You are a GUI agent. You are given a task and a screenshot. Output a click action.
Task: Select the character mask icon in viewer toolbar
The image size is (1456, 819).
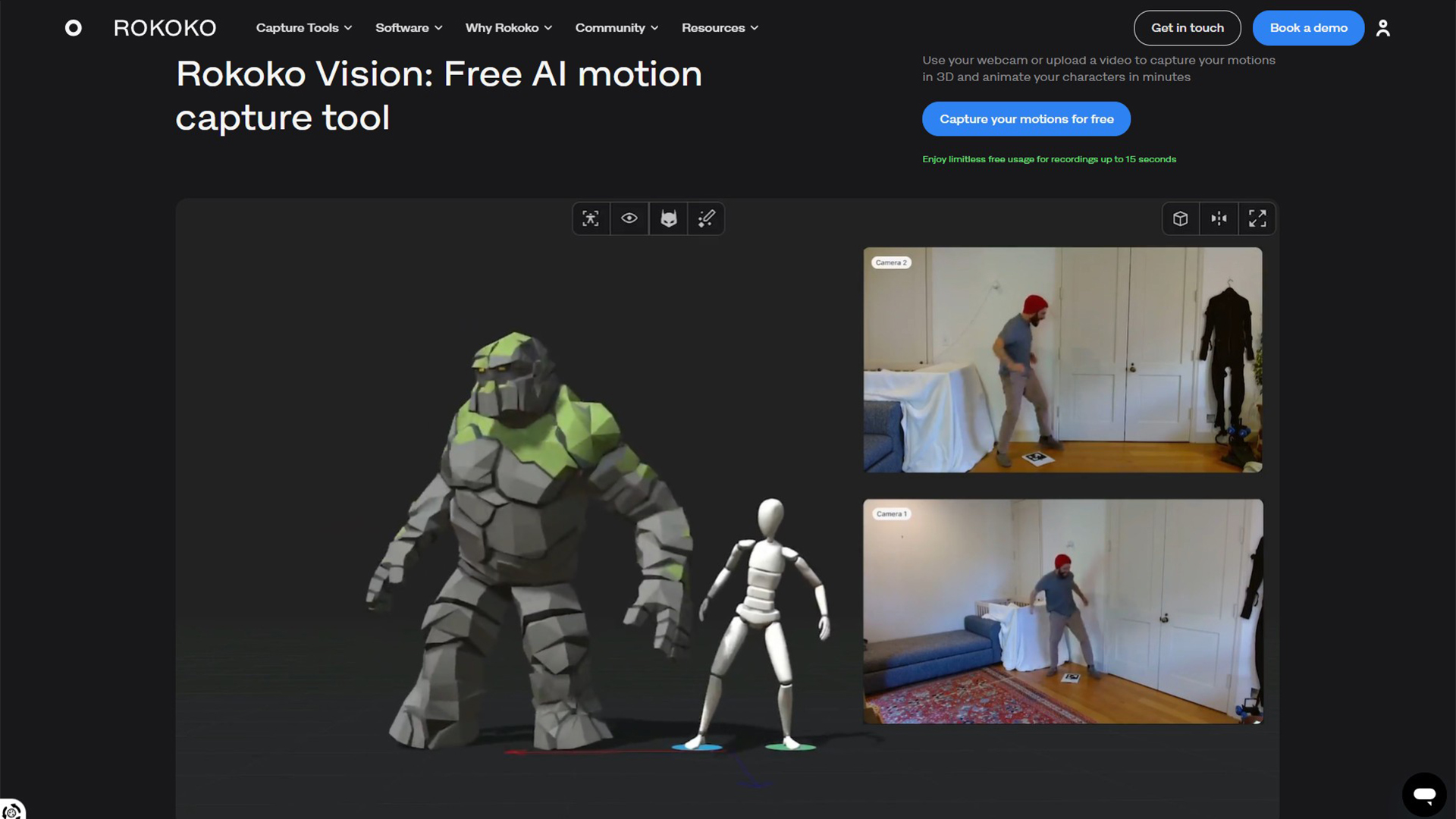669,218
